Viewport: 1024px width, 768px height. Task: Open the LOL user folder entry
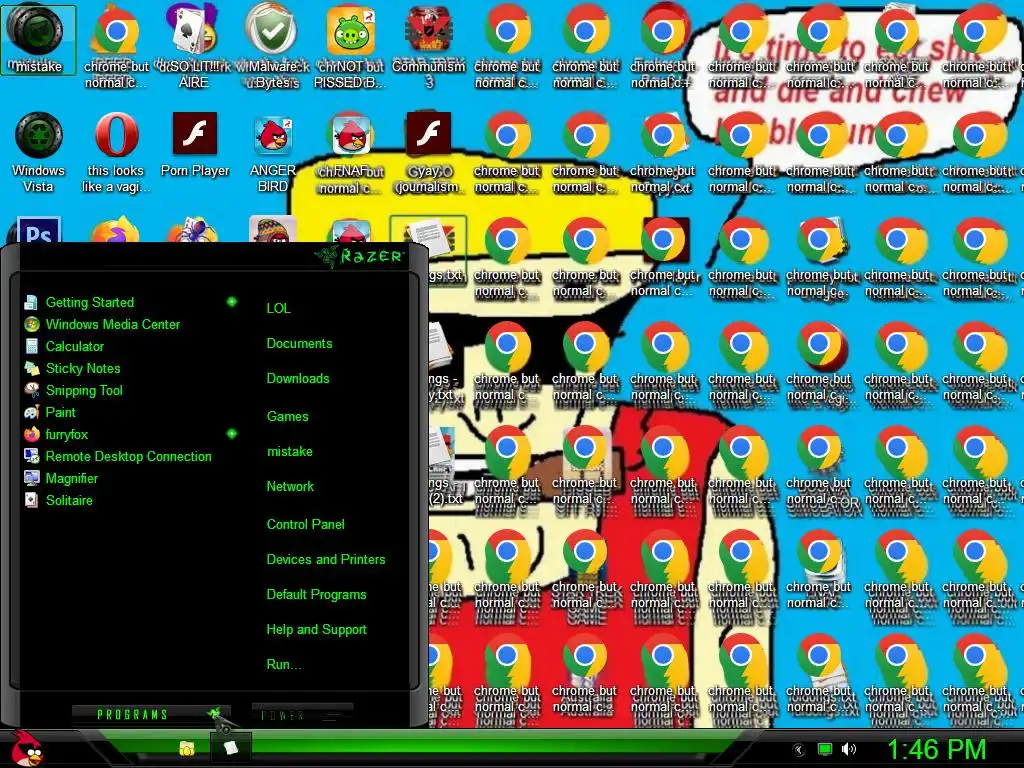[x=278, y=308]
